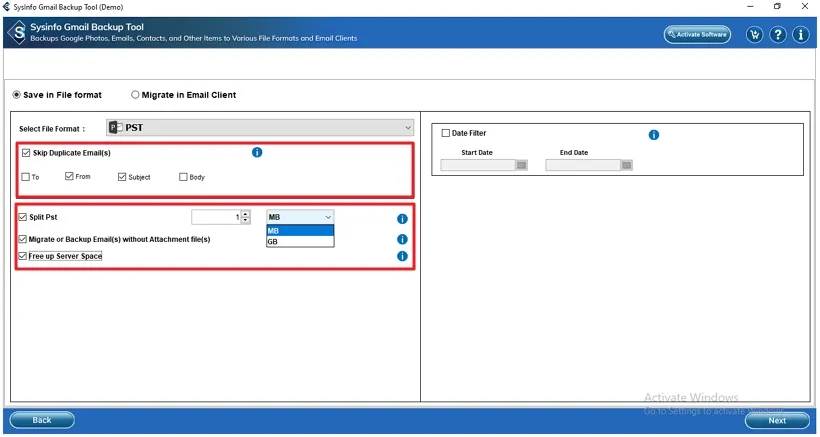
Task: Open the End Date calendar picker
Action: tap(627, 165)
